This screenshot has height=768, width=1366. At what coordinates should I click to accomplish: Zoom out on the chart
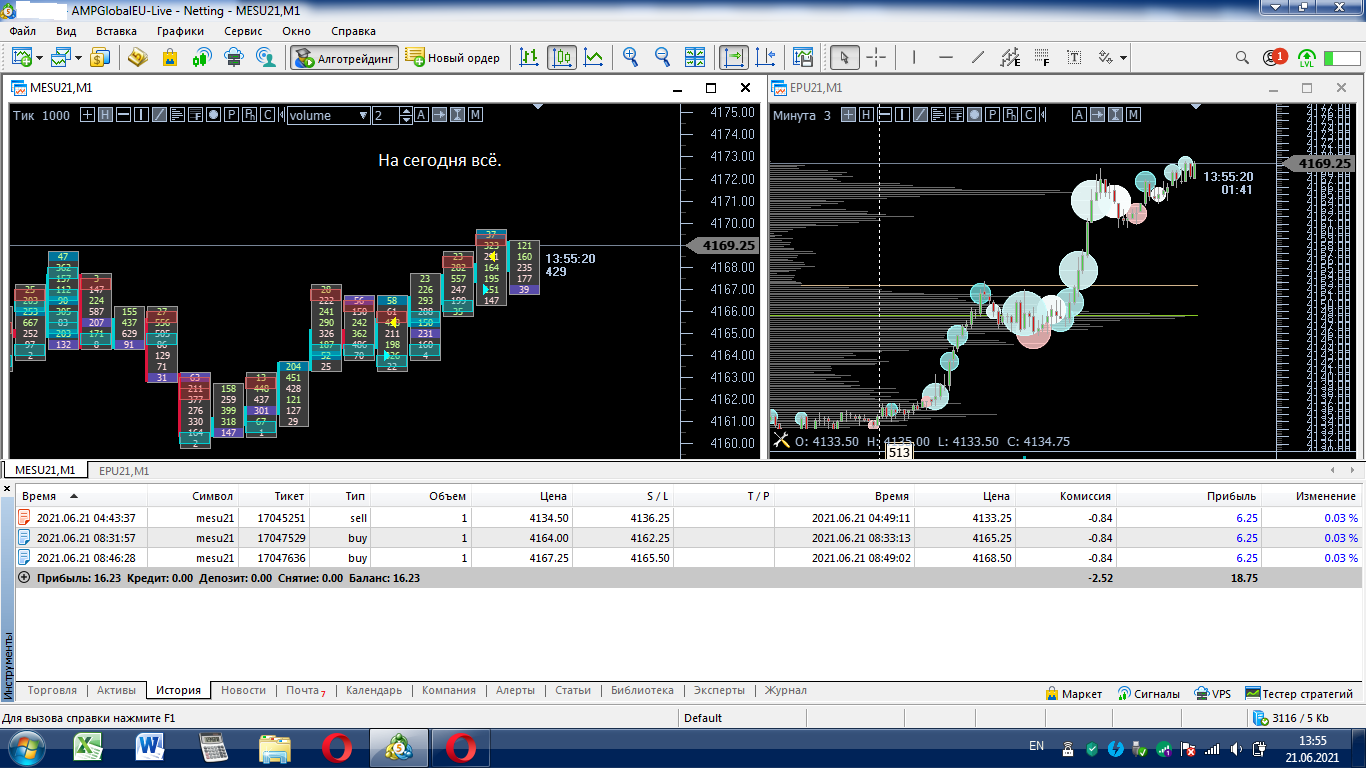[662, 58]
